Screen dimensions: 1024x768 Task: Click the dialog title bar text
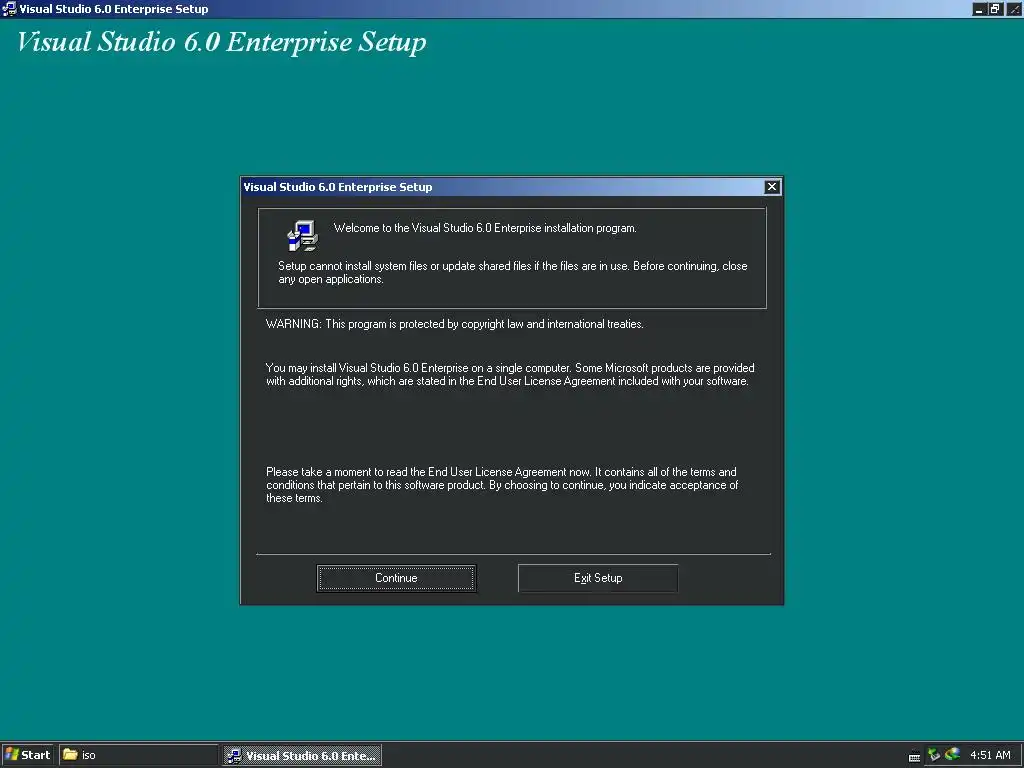338,187
